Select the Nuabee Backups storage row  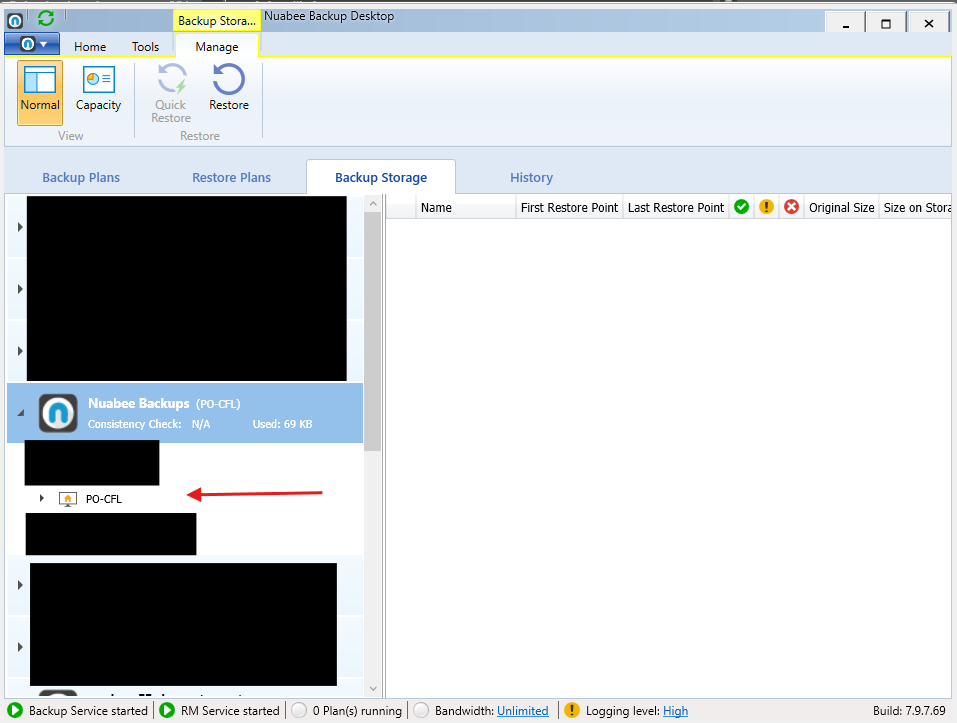pyautogui.click(x=185, y=413)
